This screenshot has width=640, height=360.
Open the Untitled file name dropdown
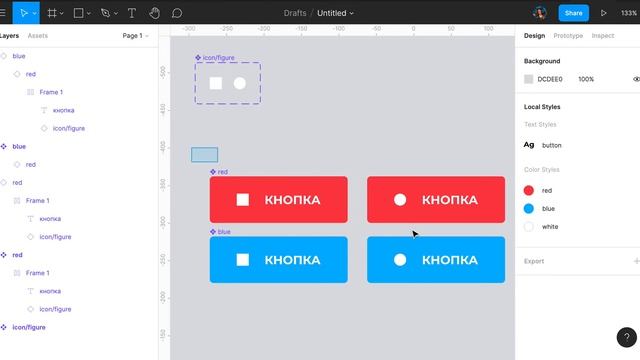coord(335,13)
